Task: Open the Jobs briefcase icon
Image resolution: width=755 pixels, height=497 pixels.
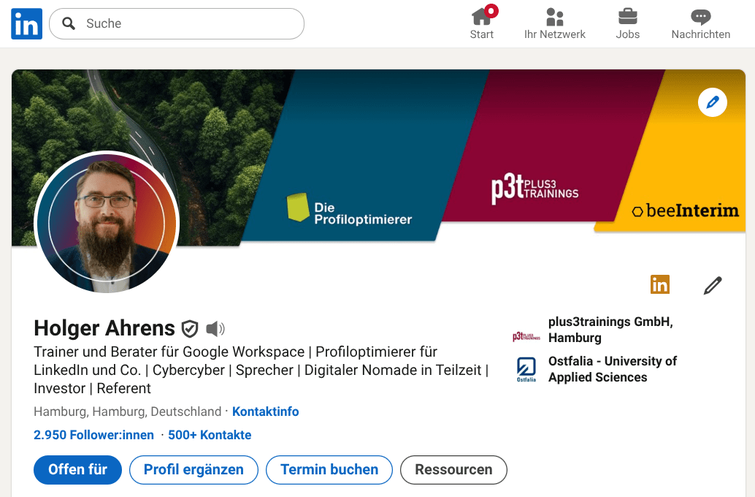Action: click(628, 17)
